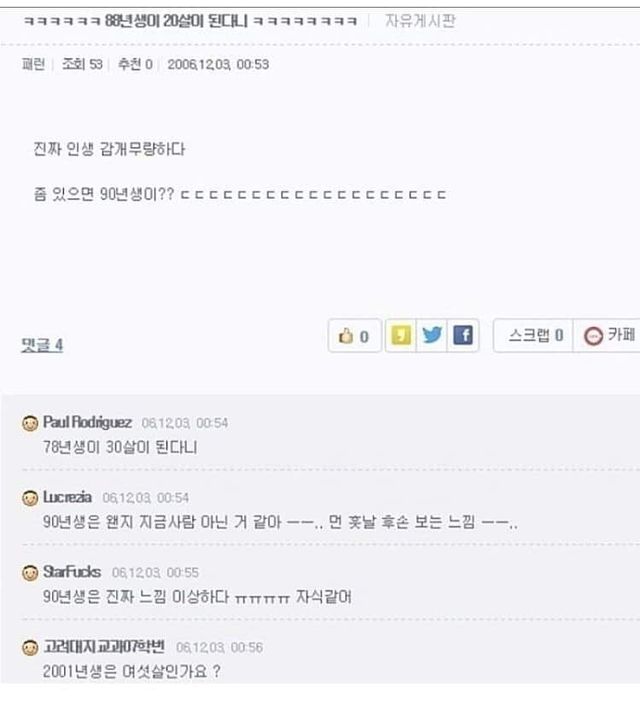640x704 pixels.
Task: Click Paul Rodriguez's smiley avatar icon
Action: coord(30,423)
